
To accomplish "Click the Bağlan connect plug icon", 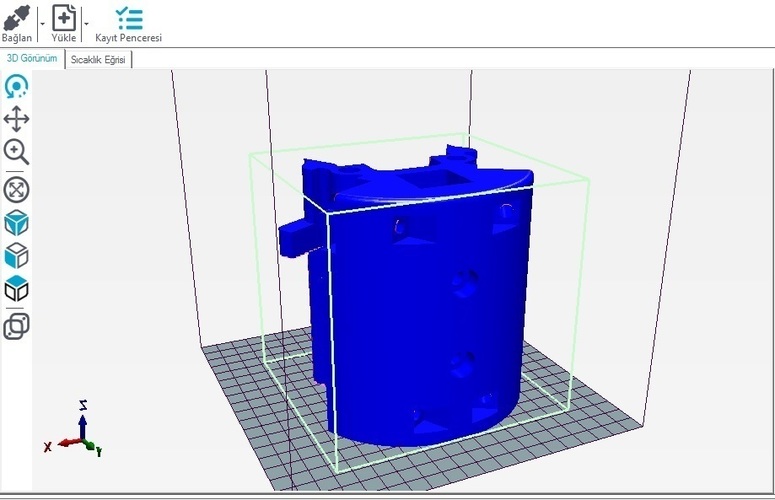I will tap(17, 18).
